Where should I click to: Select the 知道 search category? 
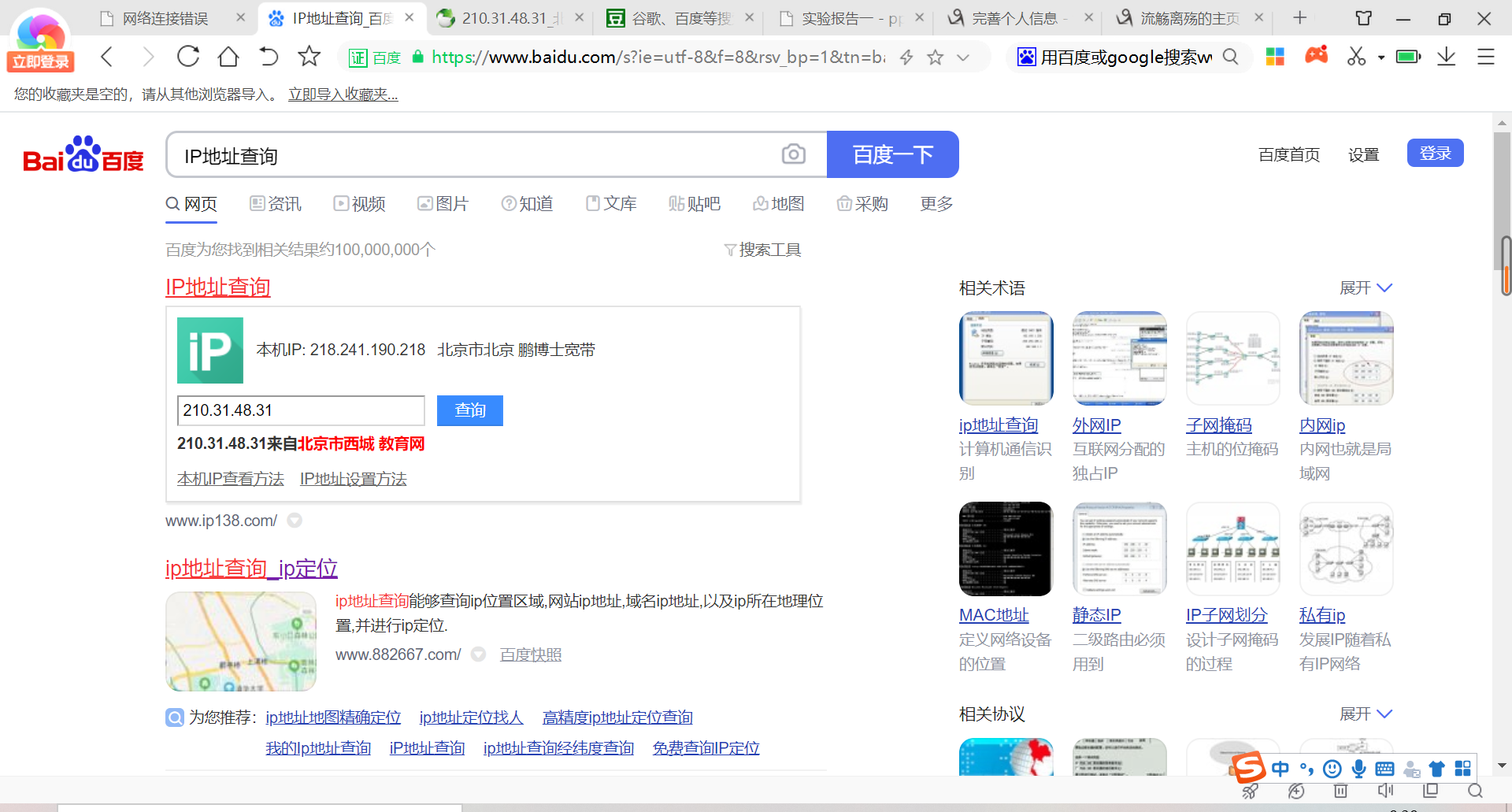(x=528, y=204)
